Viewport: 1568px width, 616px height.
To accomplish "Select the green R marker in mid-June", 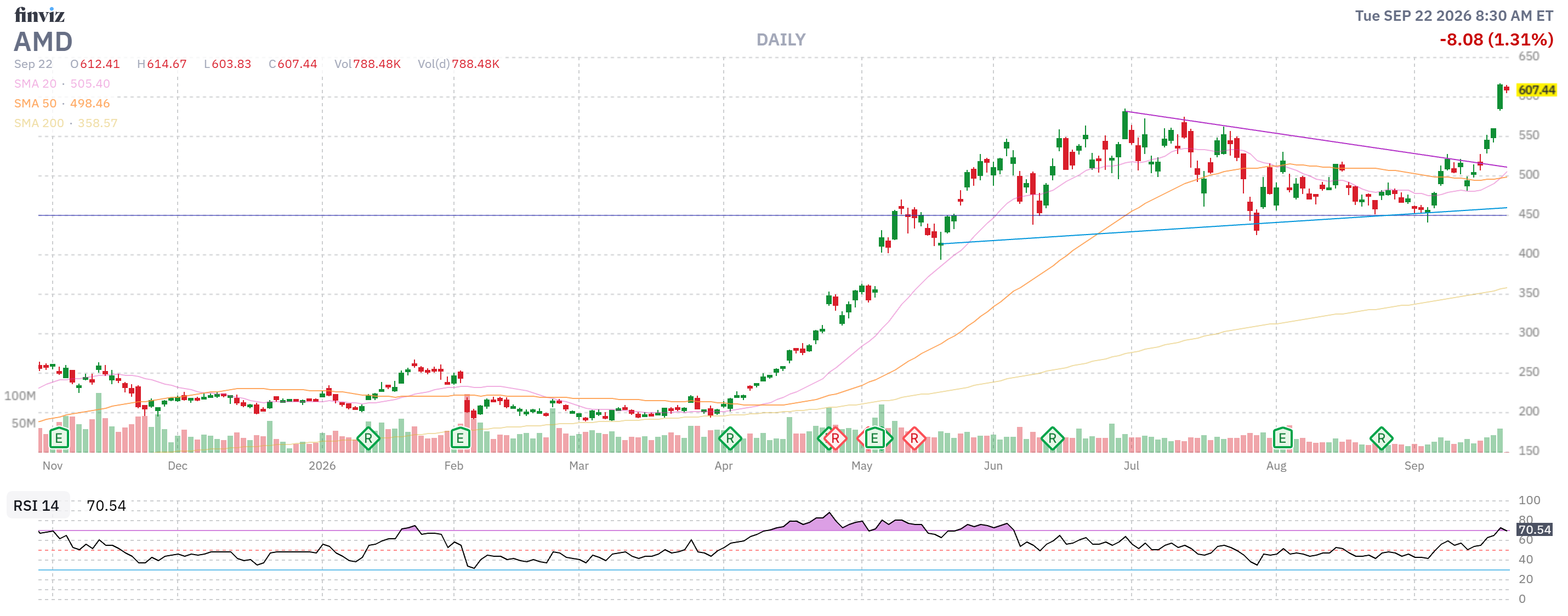I will tap(1053, 438).
